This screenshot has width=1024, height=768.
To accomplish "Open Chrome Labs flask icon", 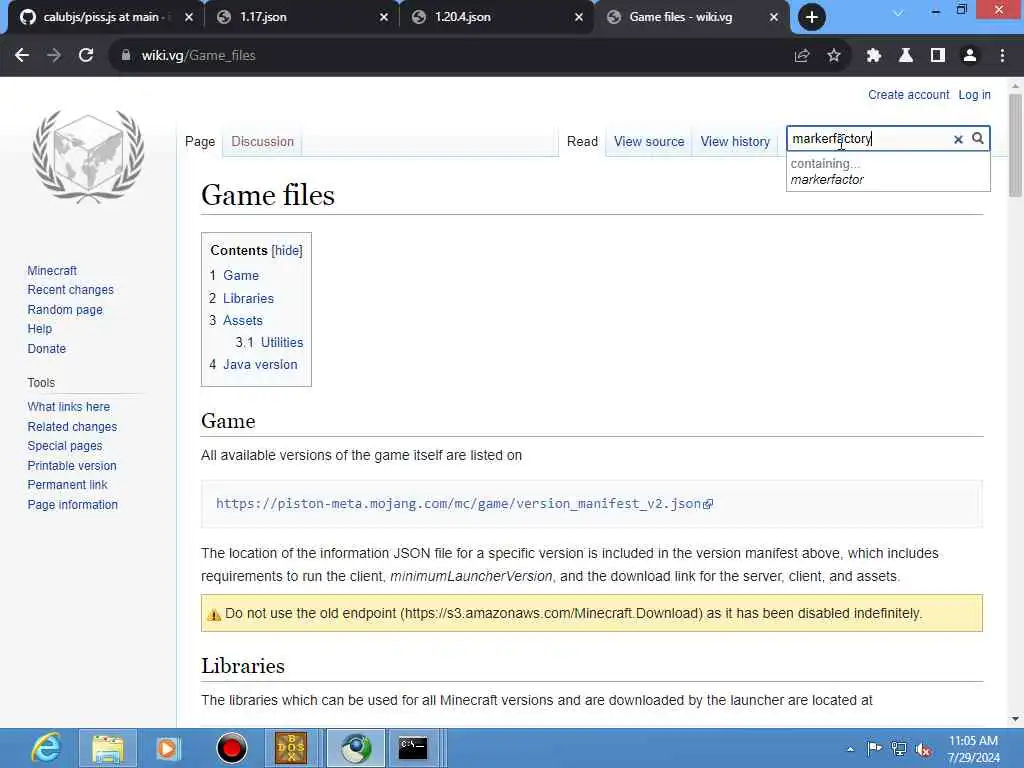I will pos(906,56).
